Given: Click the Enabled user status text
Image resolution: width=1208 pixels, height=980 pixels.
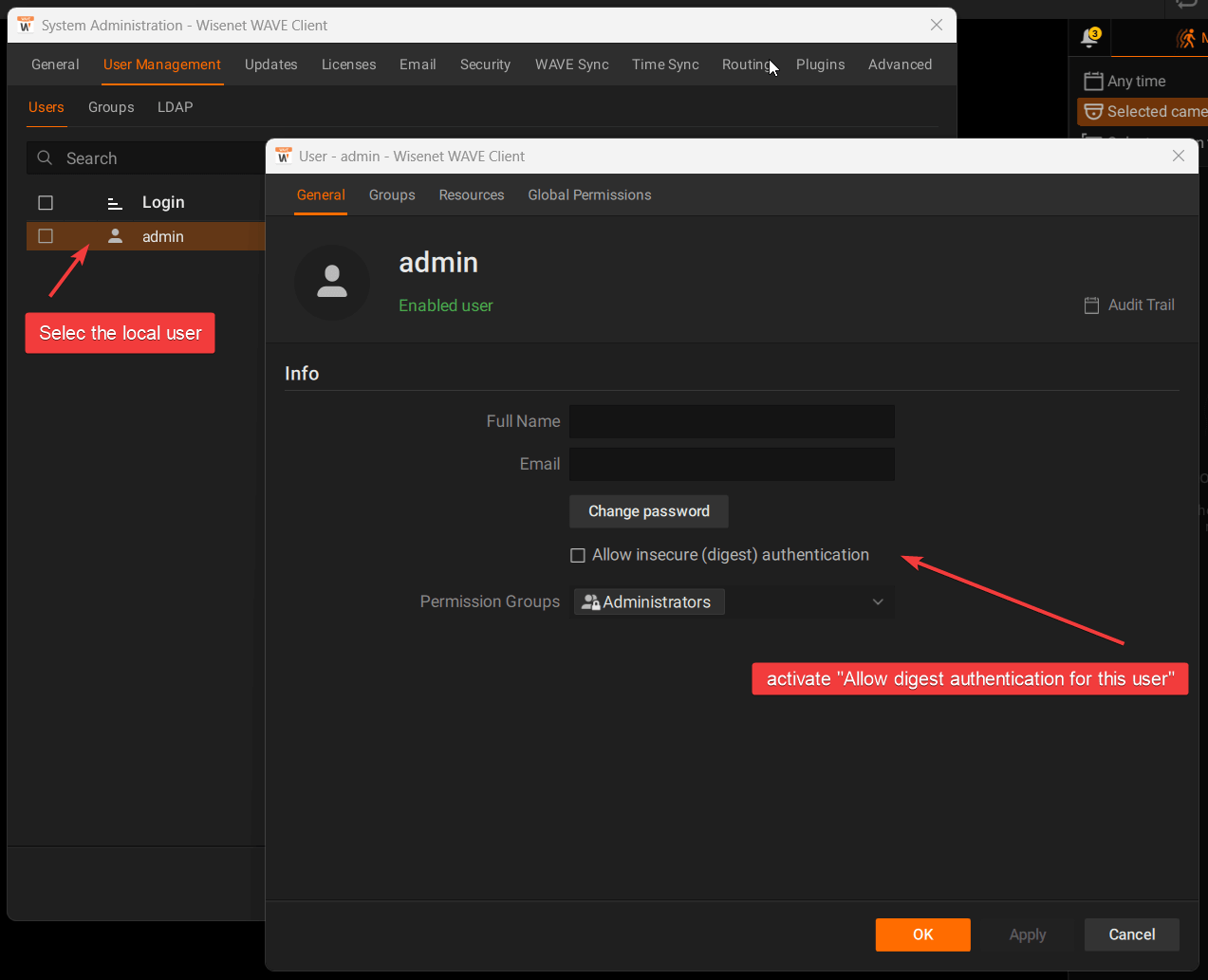Looking at the screenshot, I should click(x=446, y=305).
